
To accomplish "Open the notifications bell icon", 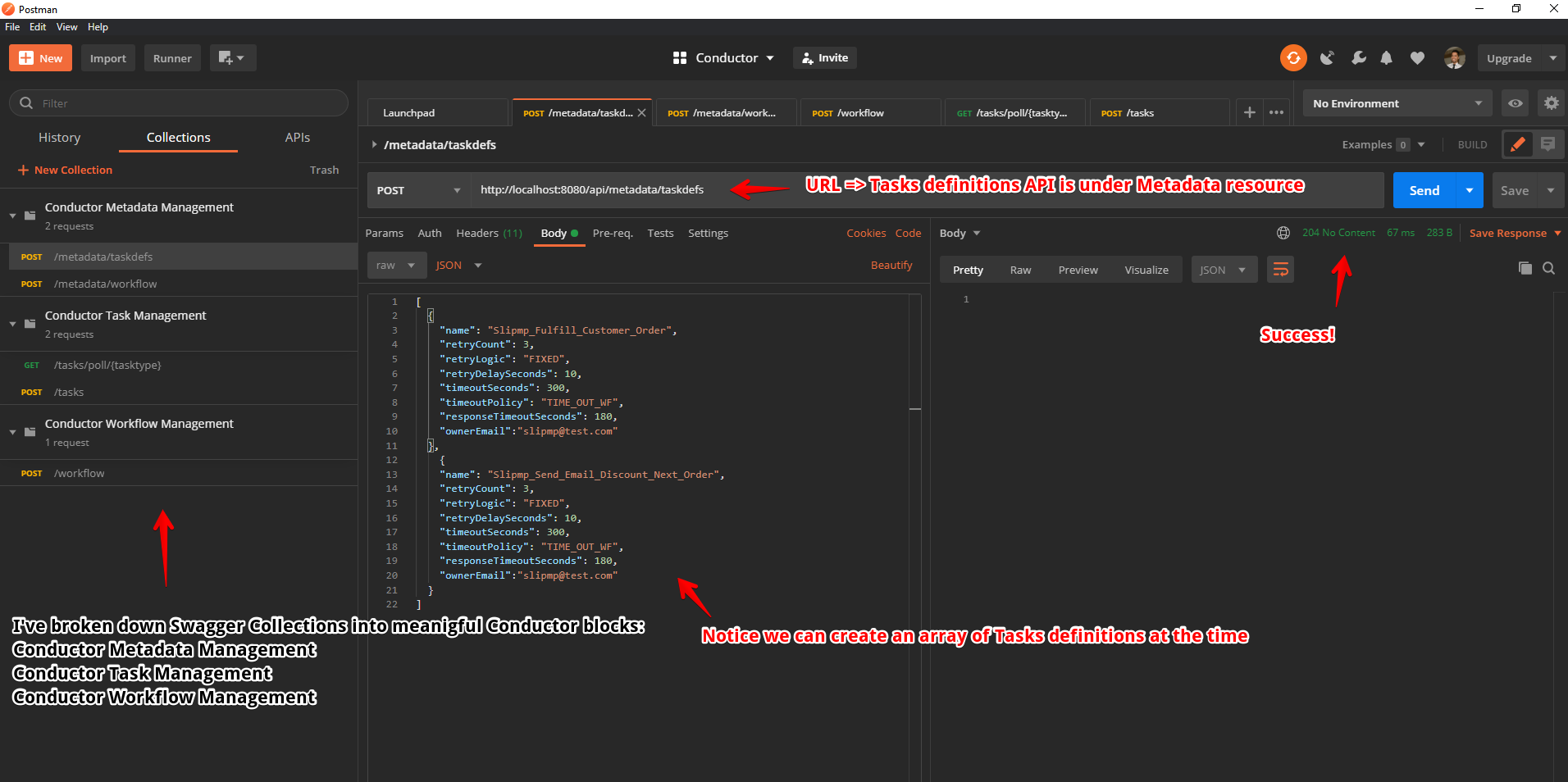I will 1386,58.
